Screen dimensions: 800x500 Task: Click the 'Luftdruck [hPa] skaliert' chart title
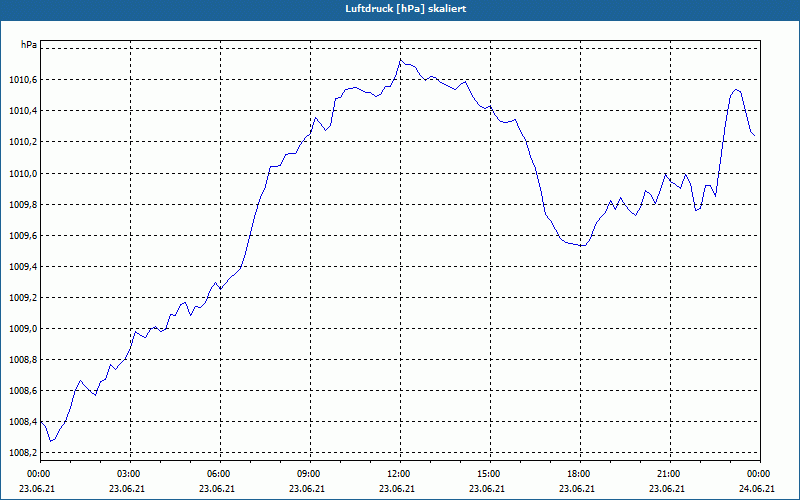pyautogui.click(x=406, y=9)
